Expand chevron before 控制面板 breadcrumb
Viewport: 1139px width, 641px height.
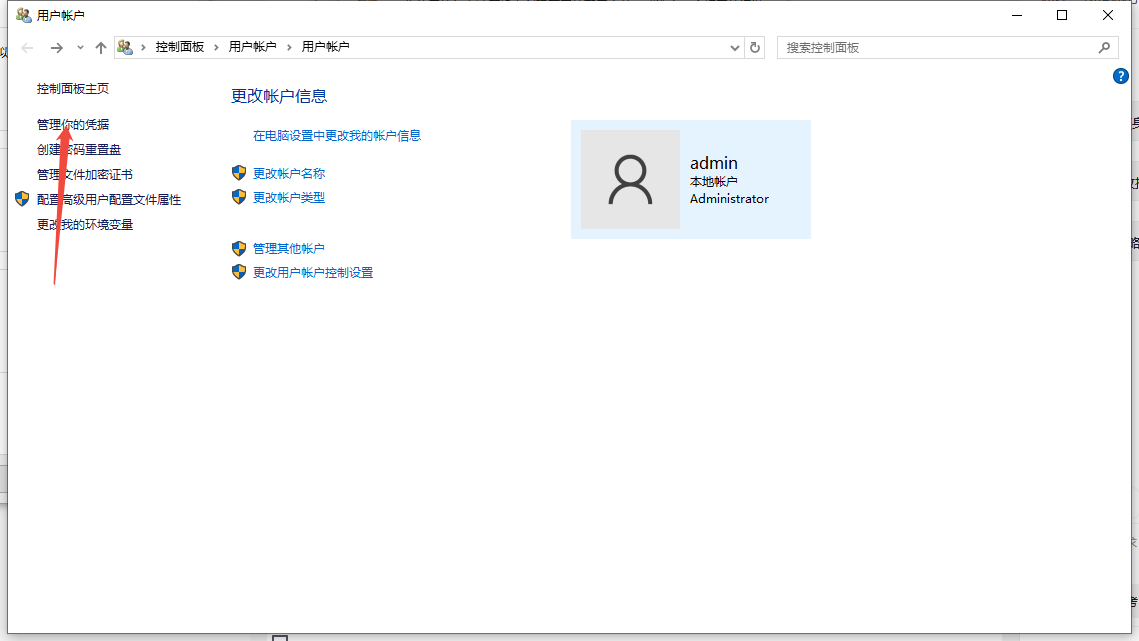point(143,47)
